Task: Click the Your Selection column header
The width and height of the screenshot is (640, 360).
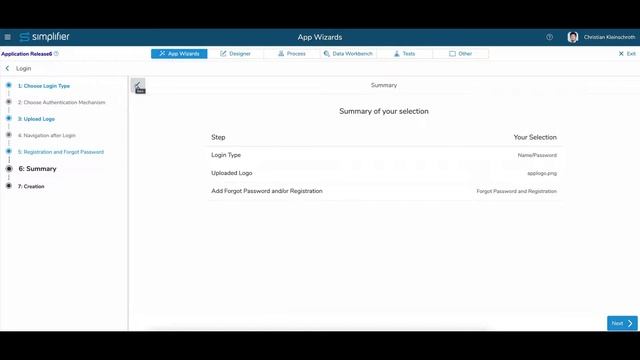Action: coord(535,137)
